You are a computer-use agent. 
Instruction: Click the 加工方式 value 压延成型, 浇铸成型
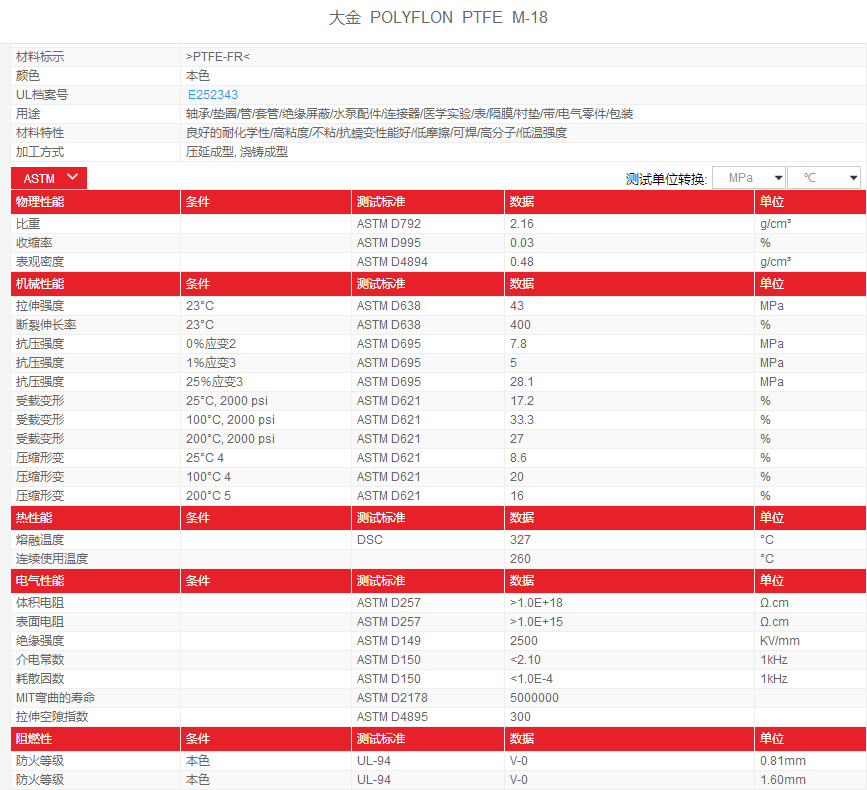point(237,151)
